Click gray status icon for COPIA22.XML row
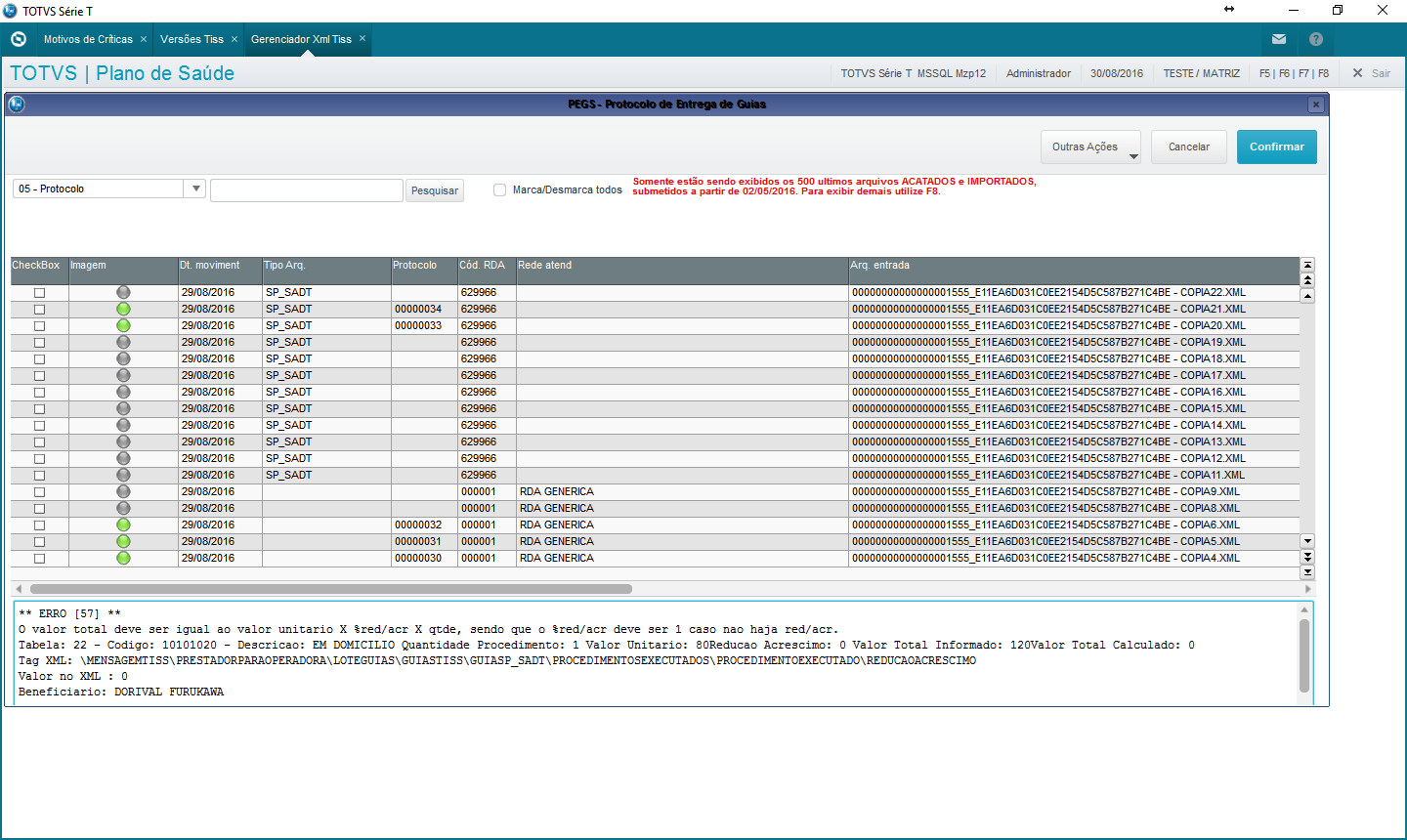Viewport: 1407px width, 840px height. [x=123, y=292]
